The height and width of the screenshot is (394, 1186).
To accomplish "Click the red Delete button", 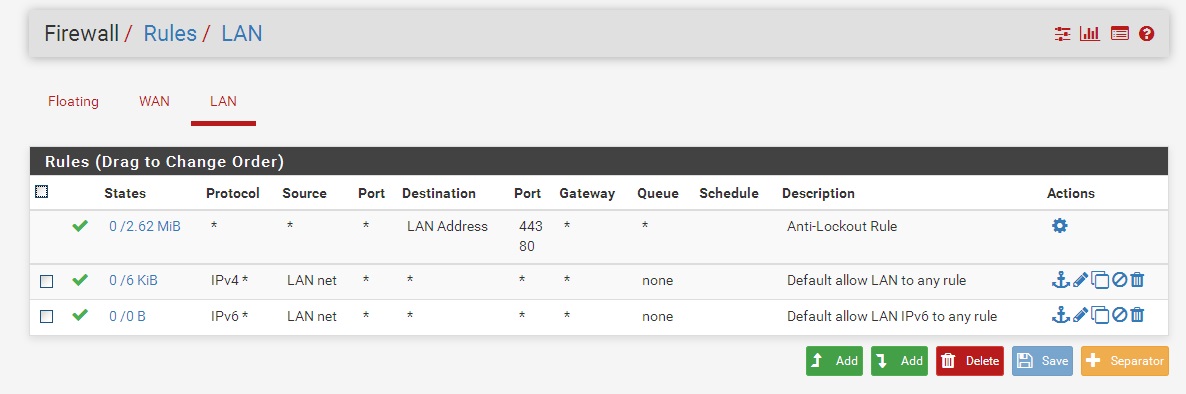I will tap(970, 361).
